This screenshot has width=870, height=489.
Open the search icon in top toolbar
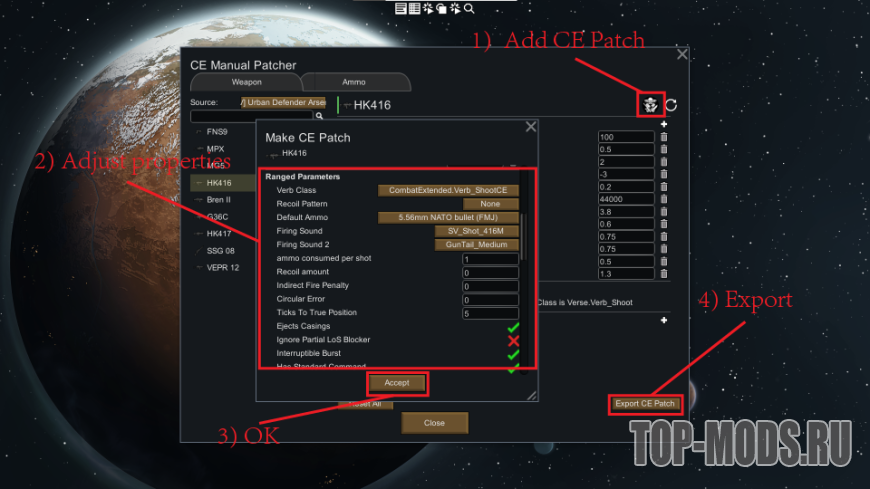point(469,8)
